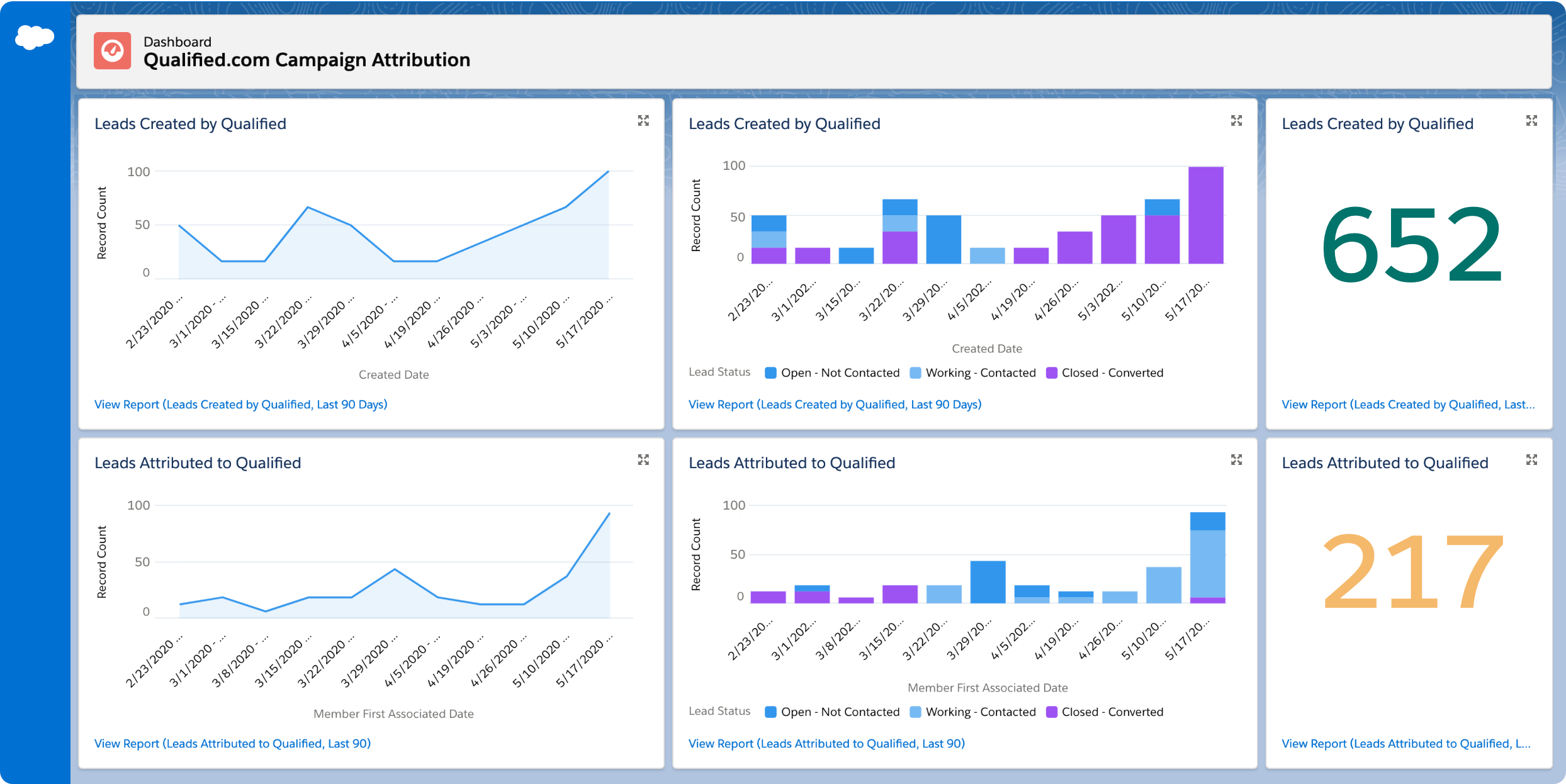Click 3/8/2020 axis label on Leads Attributed line chart

click(x=240, y=661)
